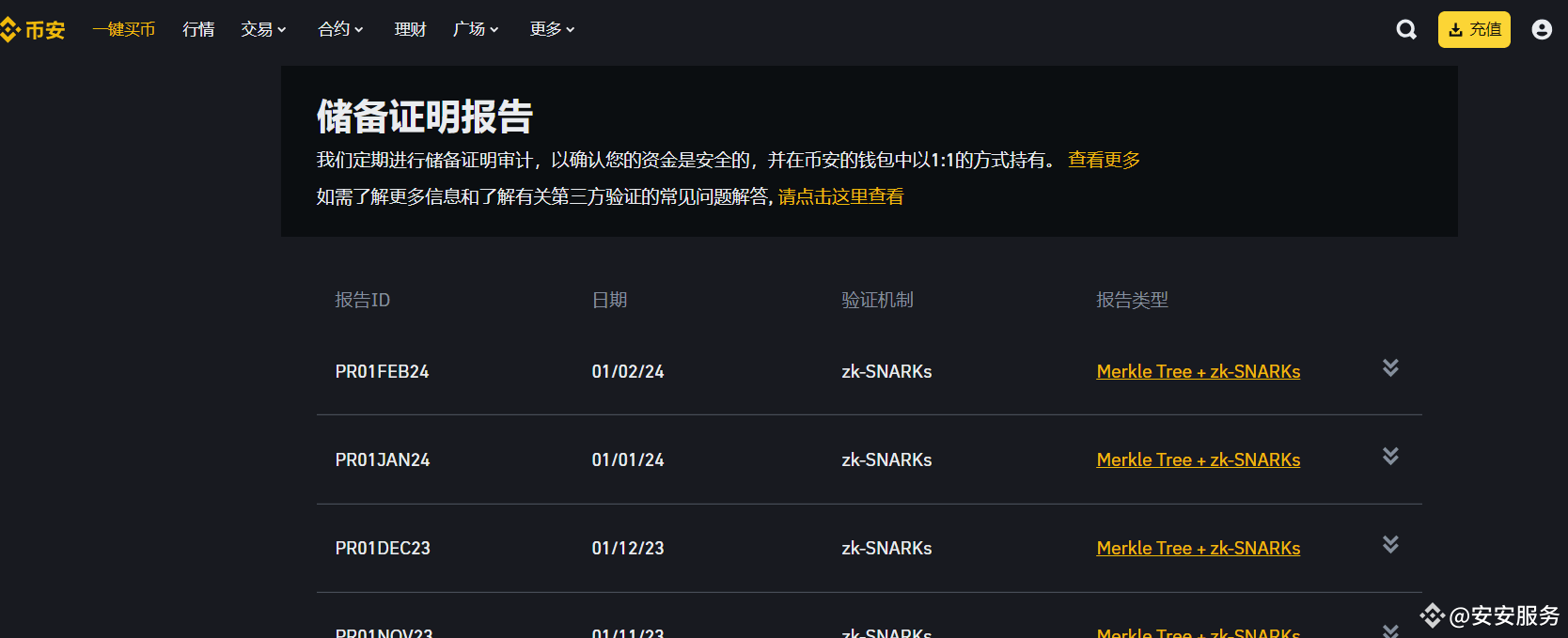Open Merkle Tree link for PR01FEB24
This screenshot has width=1568, height=638.
[1198, 372]
